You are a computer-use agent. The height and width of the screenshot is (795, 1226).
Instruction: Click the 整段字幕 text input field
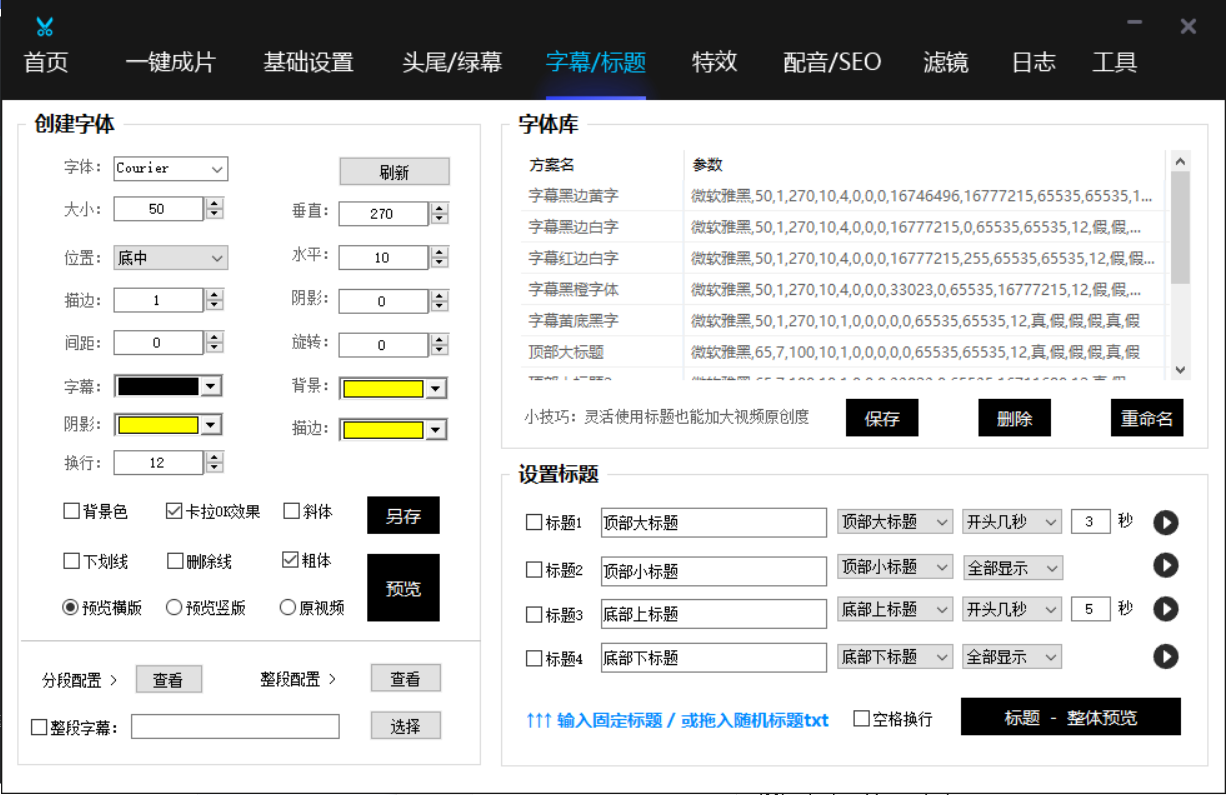point(235,726)
